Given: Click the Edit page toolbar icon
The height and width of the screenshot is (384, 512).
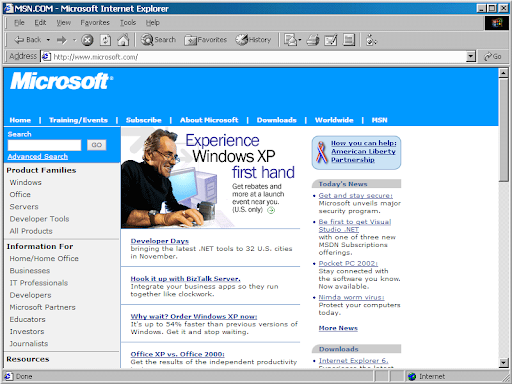Looking at the screenshot, I should point(331,40).
